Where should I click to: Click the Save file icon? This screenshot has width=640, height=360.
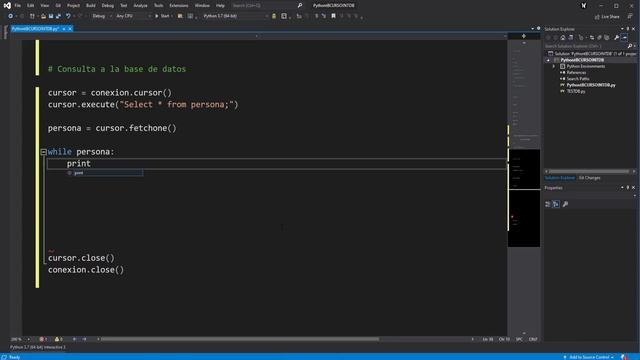(x=51, y=16)
